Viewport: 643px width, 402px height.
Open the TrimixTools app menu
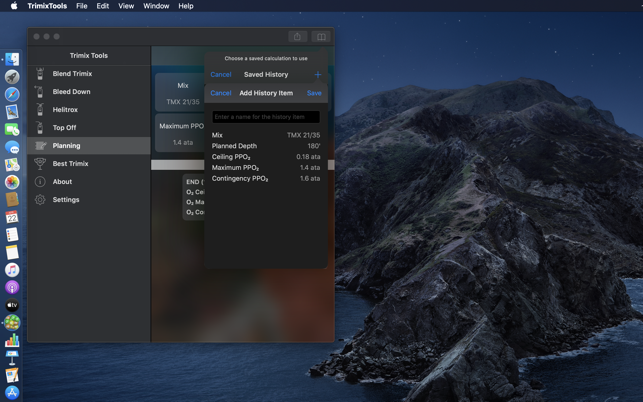pyautogui.click(x=47, y=6)
